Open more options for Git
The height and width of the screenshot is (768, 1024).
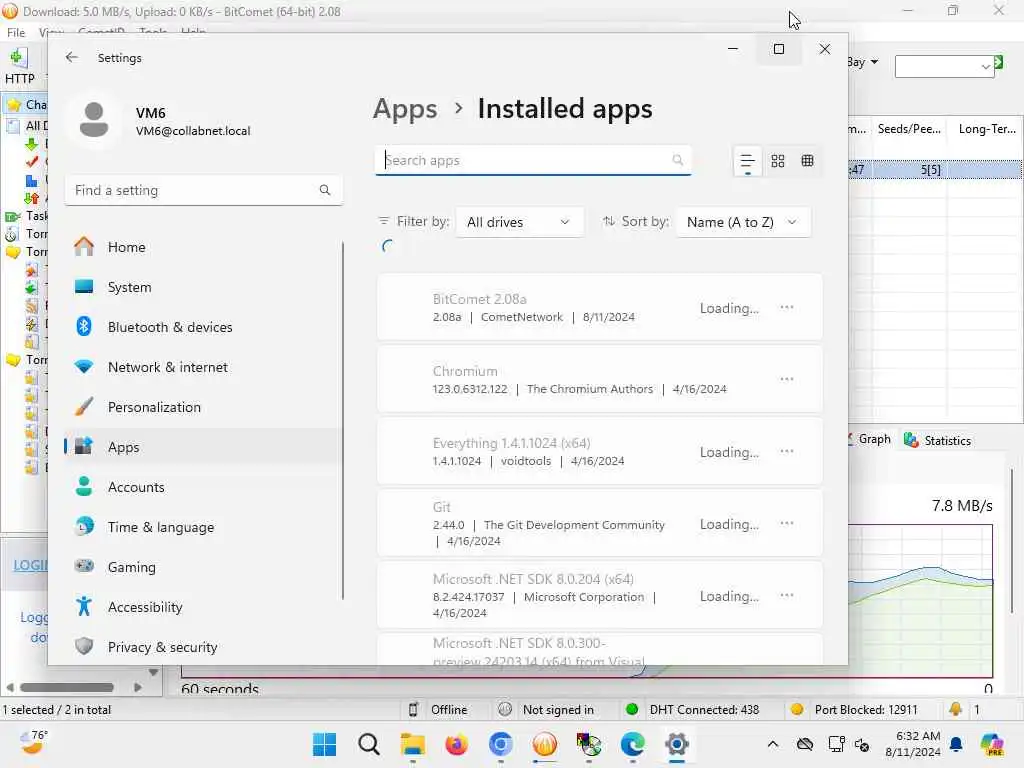[786, 523]
